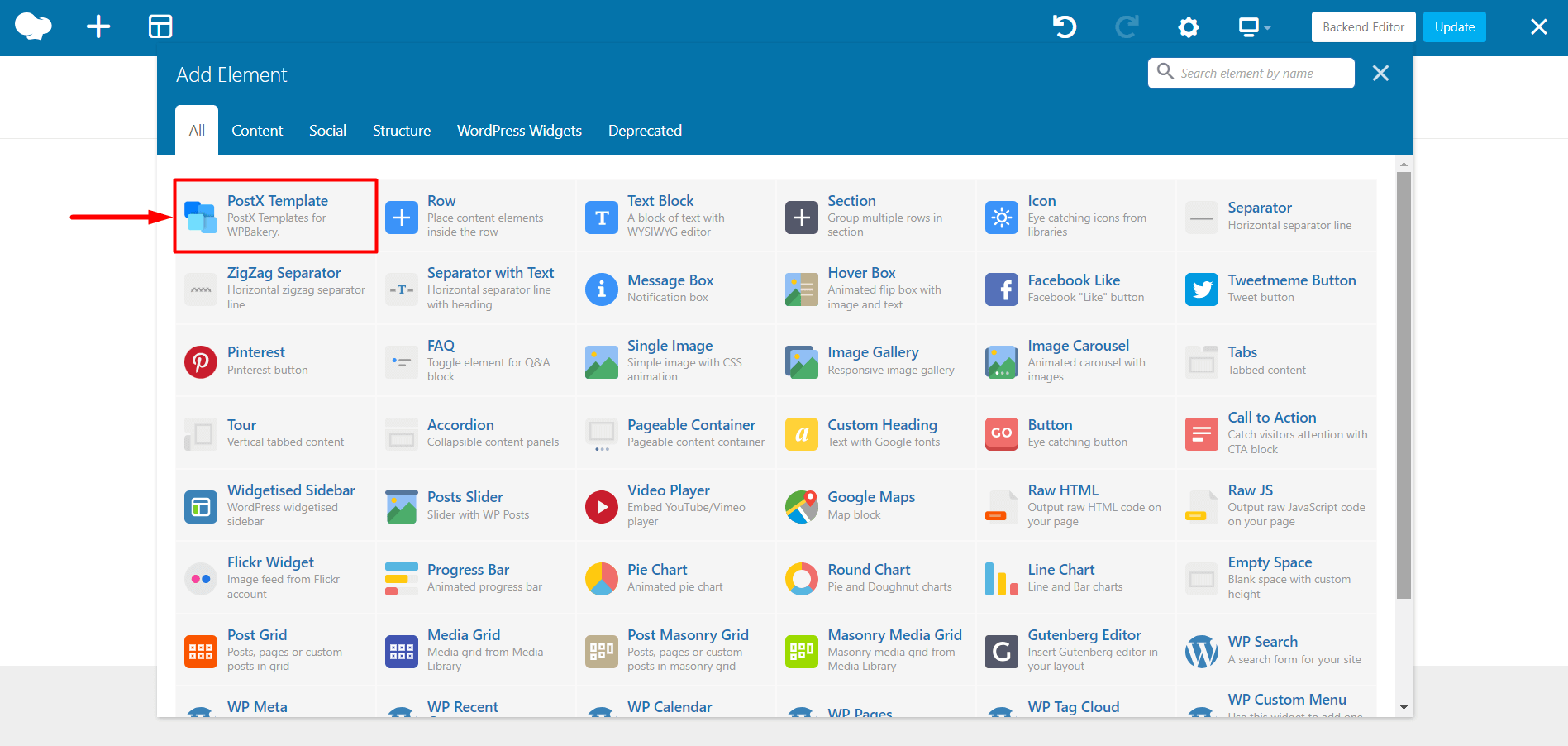Image resolution: width=1568 pixels, height=746 pixels.
Task: Click the Undo arrow in top toolbar
Action: 1065,27
